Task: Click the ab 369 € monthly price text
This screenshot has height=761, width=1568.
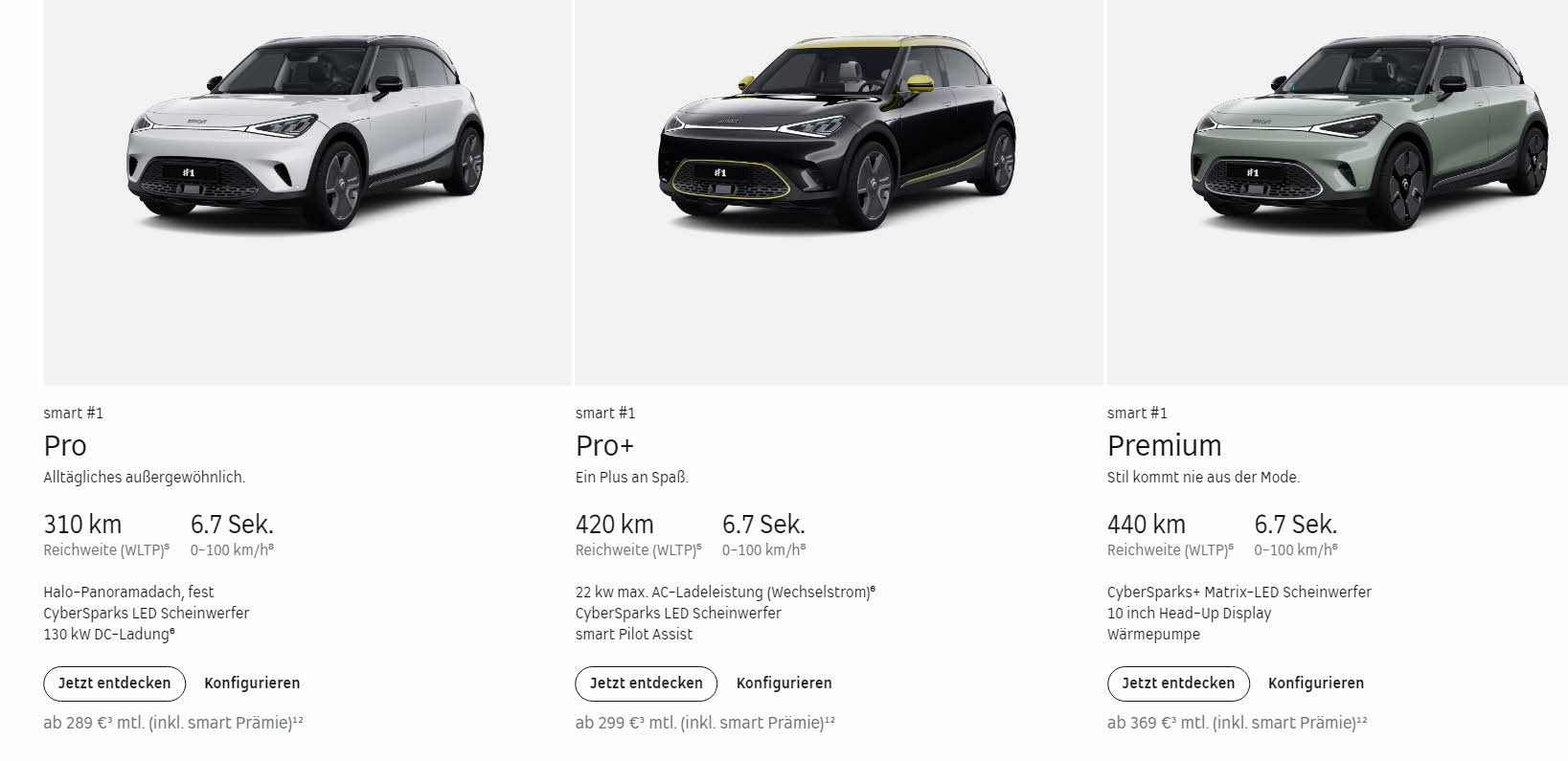Action: tap(1238, 723)
